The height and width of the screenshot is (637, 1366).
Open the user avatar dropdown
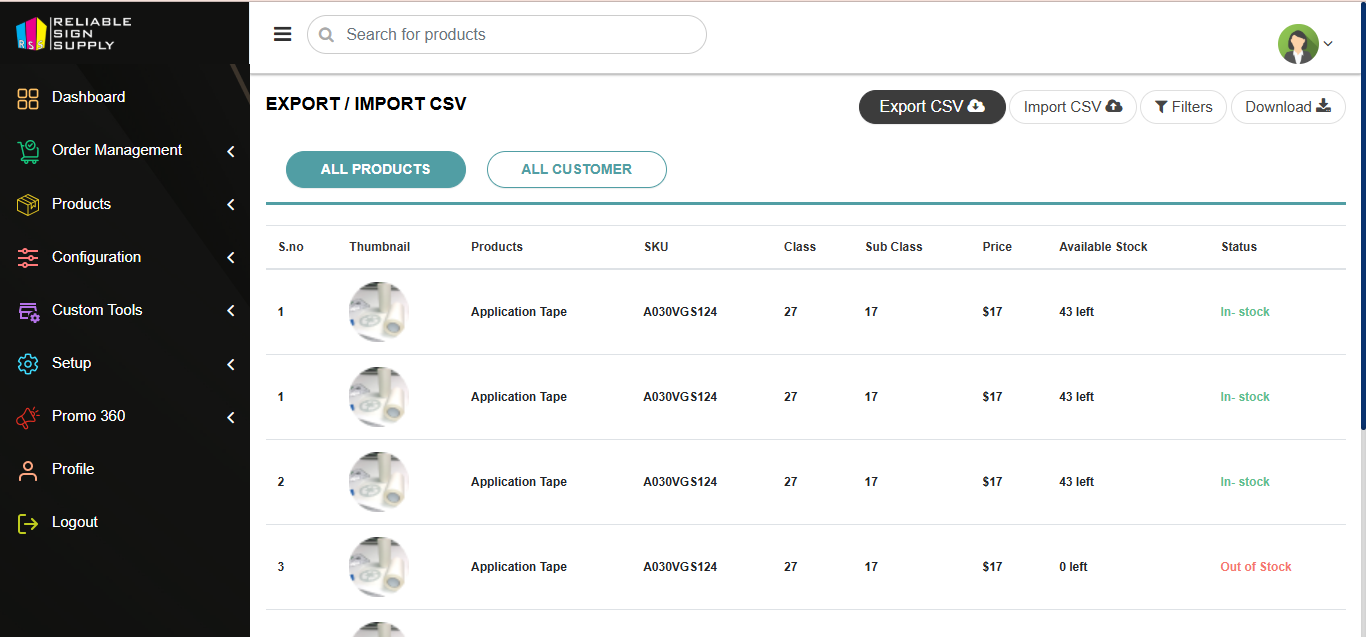pyautogui.click(x=1305, y=44)
